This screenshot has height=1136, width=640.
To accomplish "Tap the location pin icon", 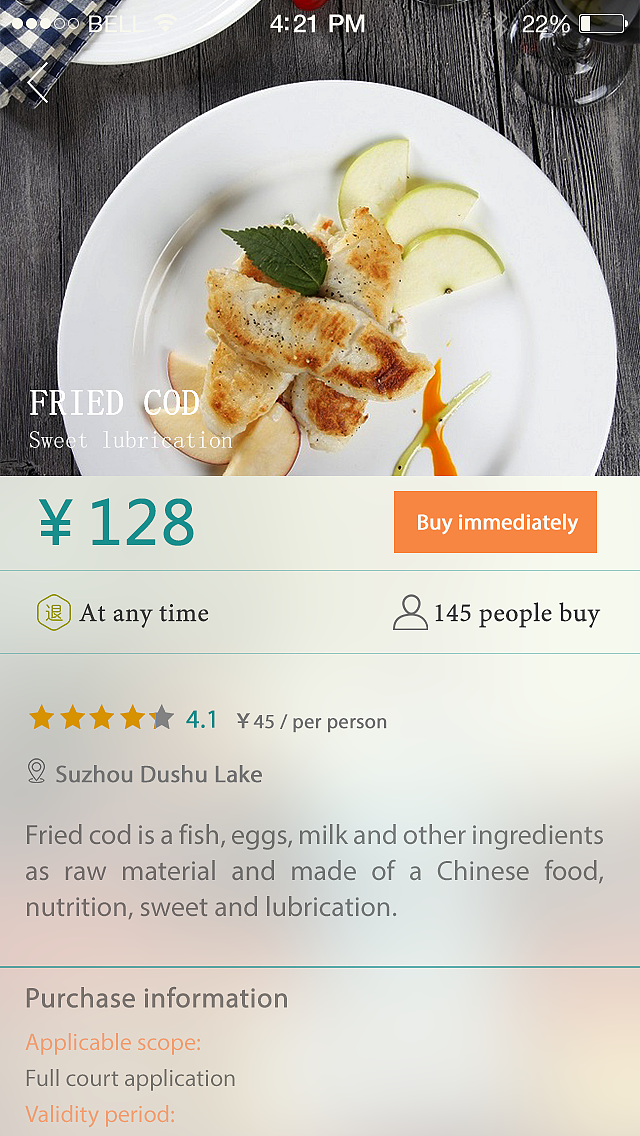I will pyautogui.click(x=37, y=771).
